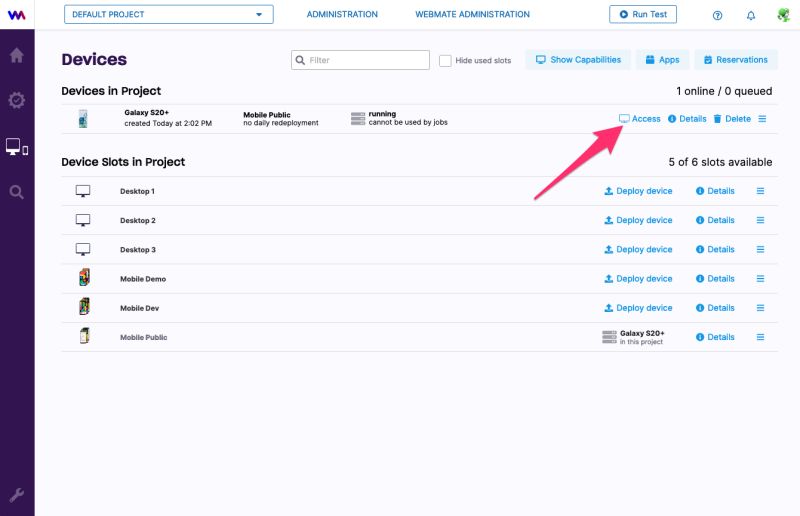The width and height of the screenshot is (800, 516).
Task: Open hamburger menu for Desktop 3 slot
Action: pyautogui.click(x=760, y=249)
